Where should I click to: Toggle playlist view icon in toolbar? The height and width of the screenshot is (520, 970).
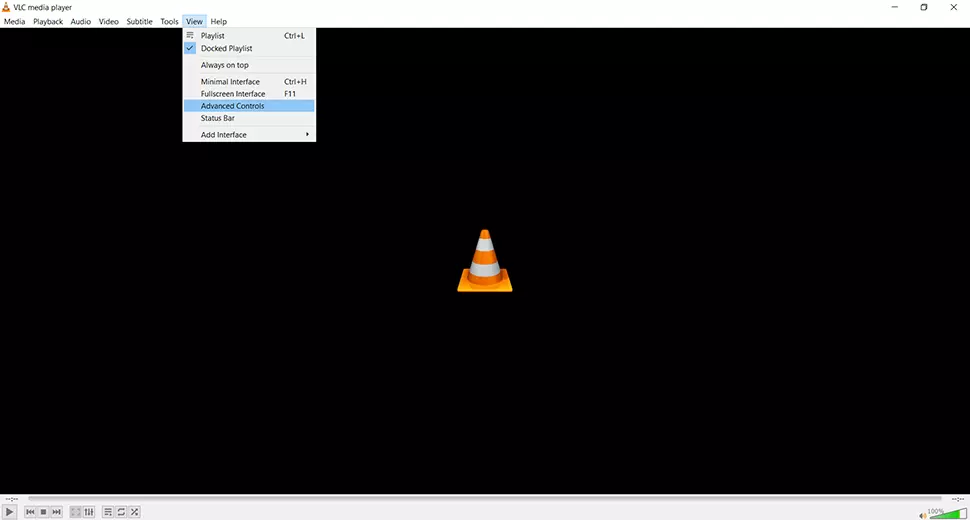pyautogui.click(x=108, y=512)
